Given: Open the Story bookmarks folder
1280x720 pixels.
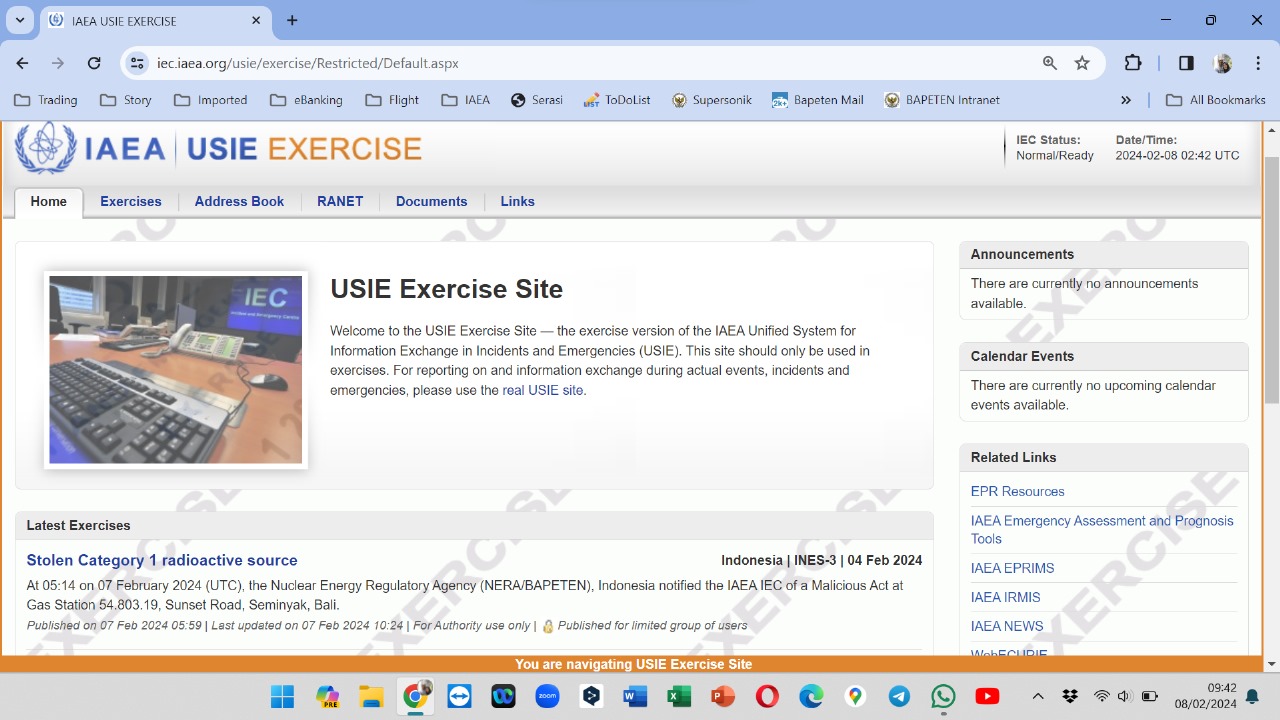Looking at the screenshot, I should [x=126, y=100].
